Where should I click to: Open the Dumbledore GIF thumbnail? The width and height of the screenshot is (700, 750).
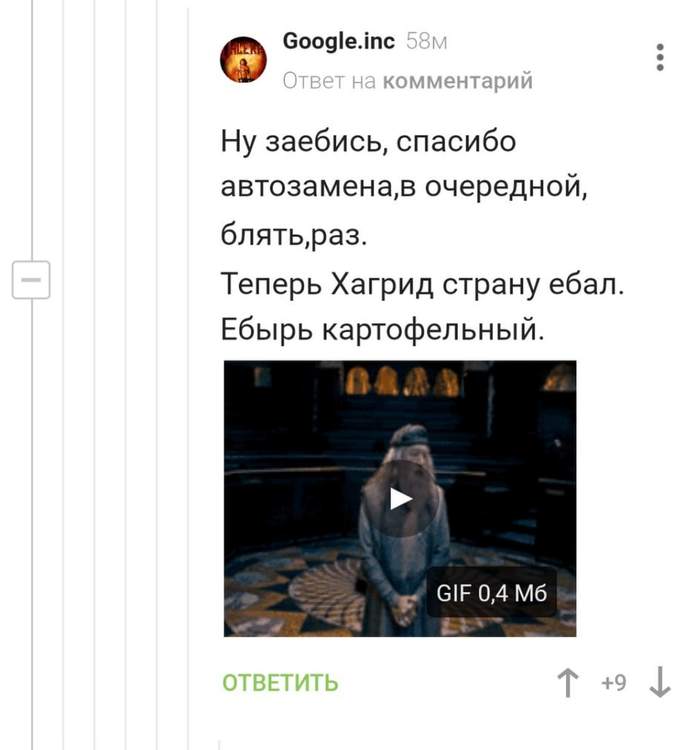(400, 498)
